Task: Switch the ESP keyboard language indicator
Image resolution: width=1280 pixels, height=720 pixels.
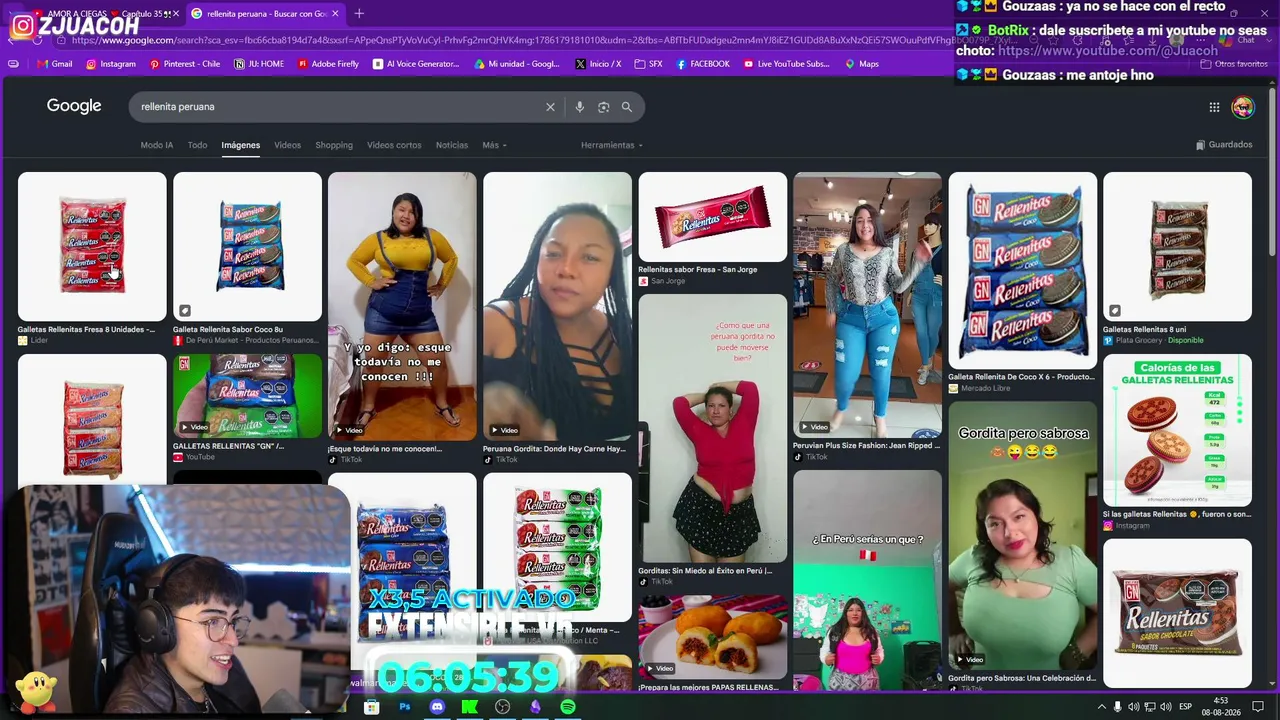Action: tap(1185, 707)
